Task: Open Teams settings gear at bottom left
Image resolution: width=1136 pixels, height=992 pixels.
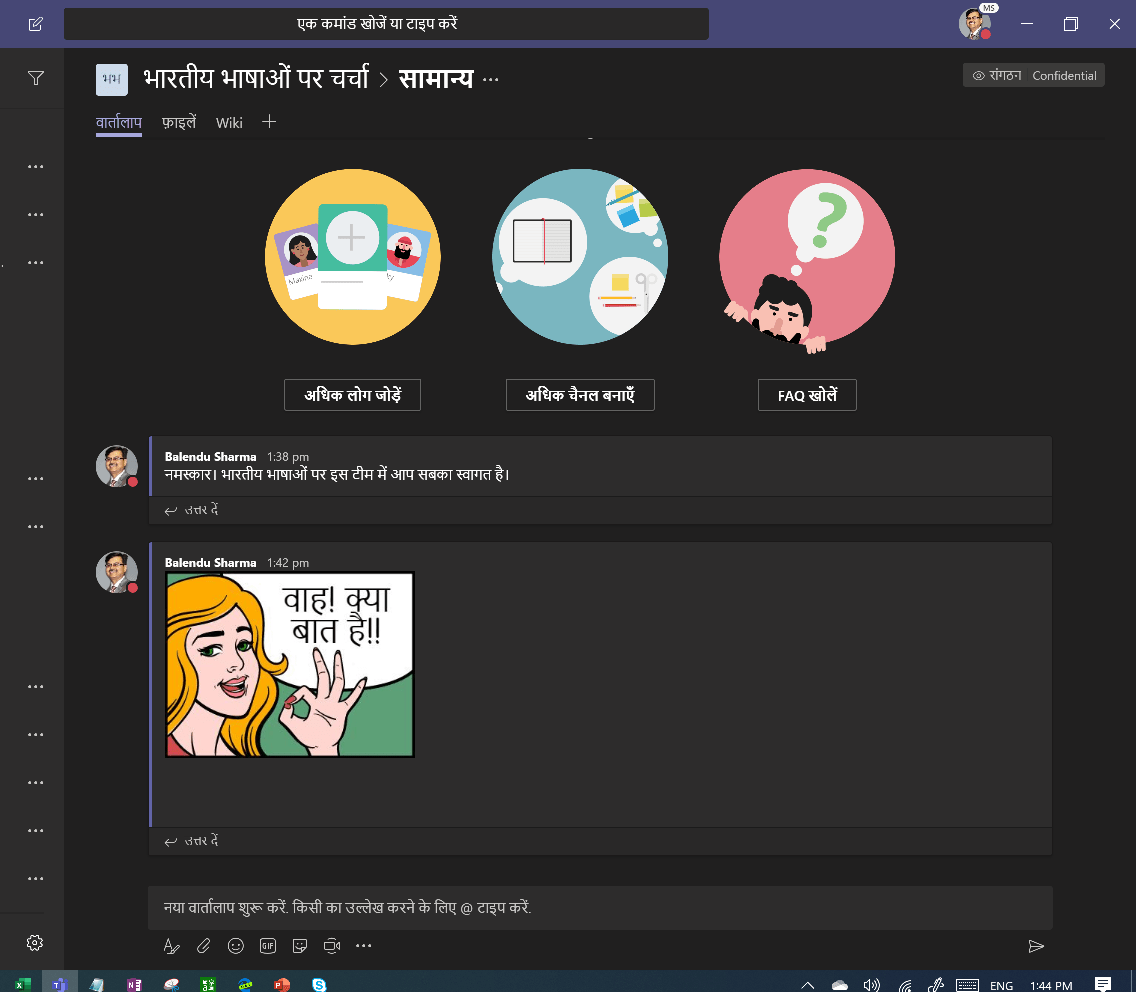Action: (34, 942)
